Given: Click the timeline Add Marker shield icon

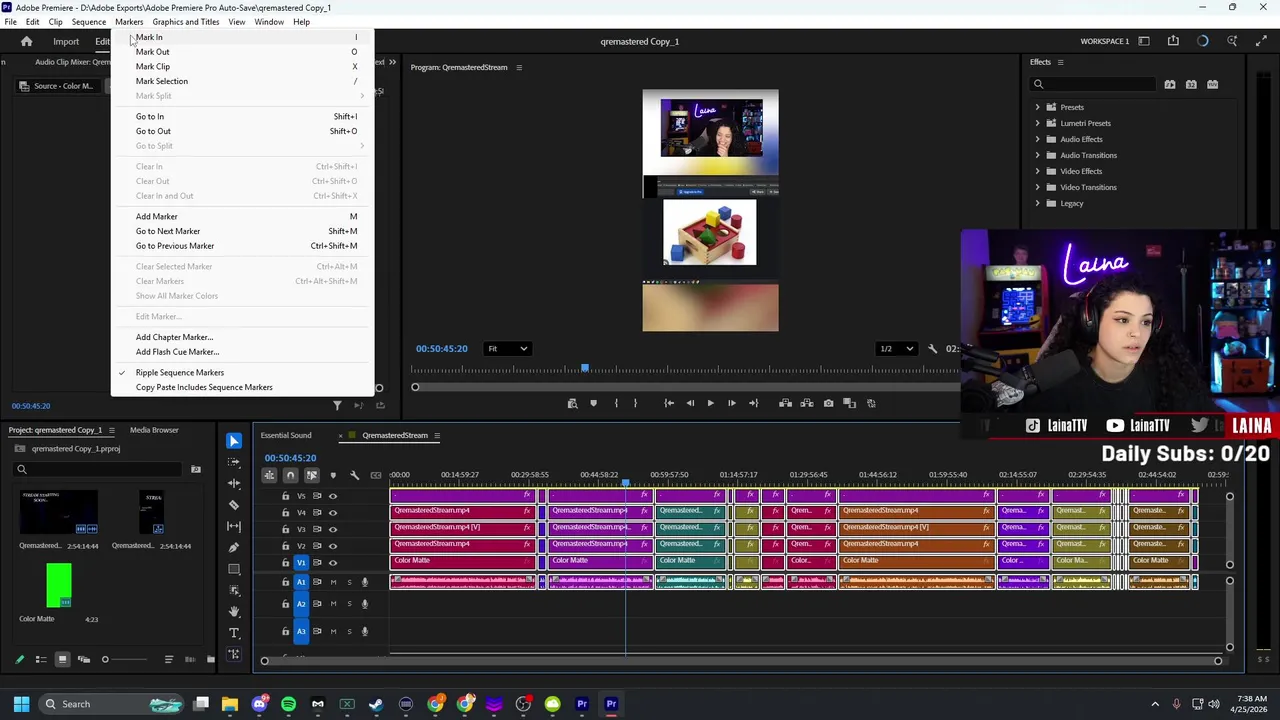Looking at the screenshot, I should [x=333, y=475].
